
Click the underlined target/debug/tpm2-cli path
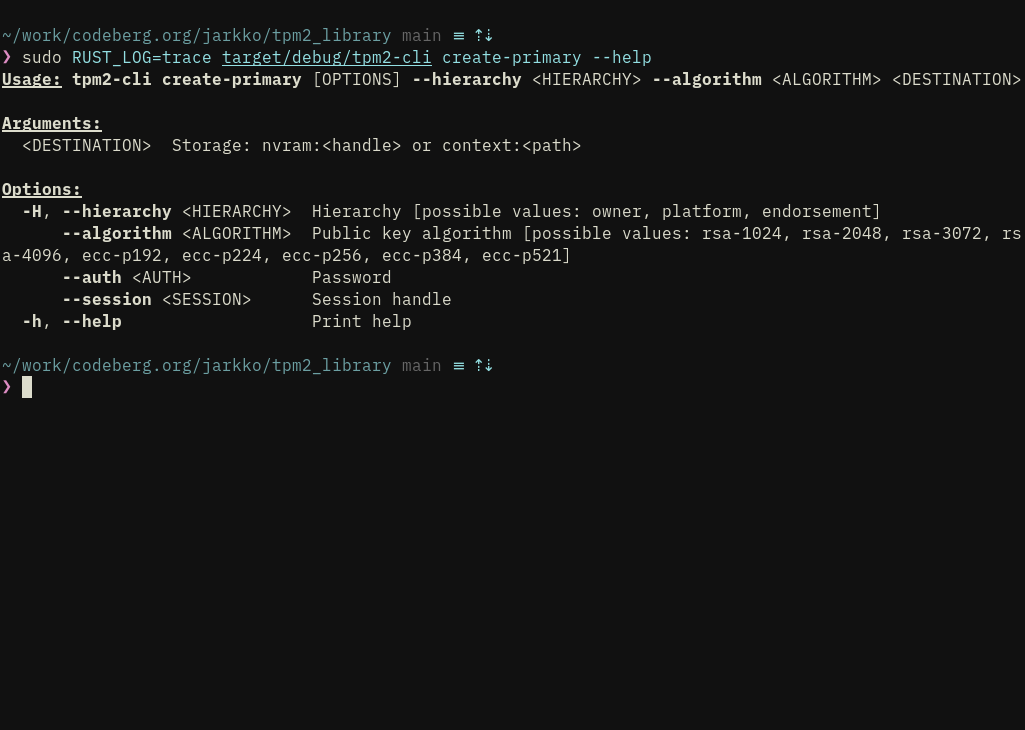point(327,58)
